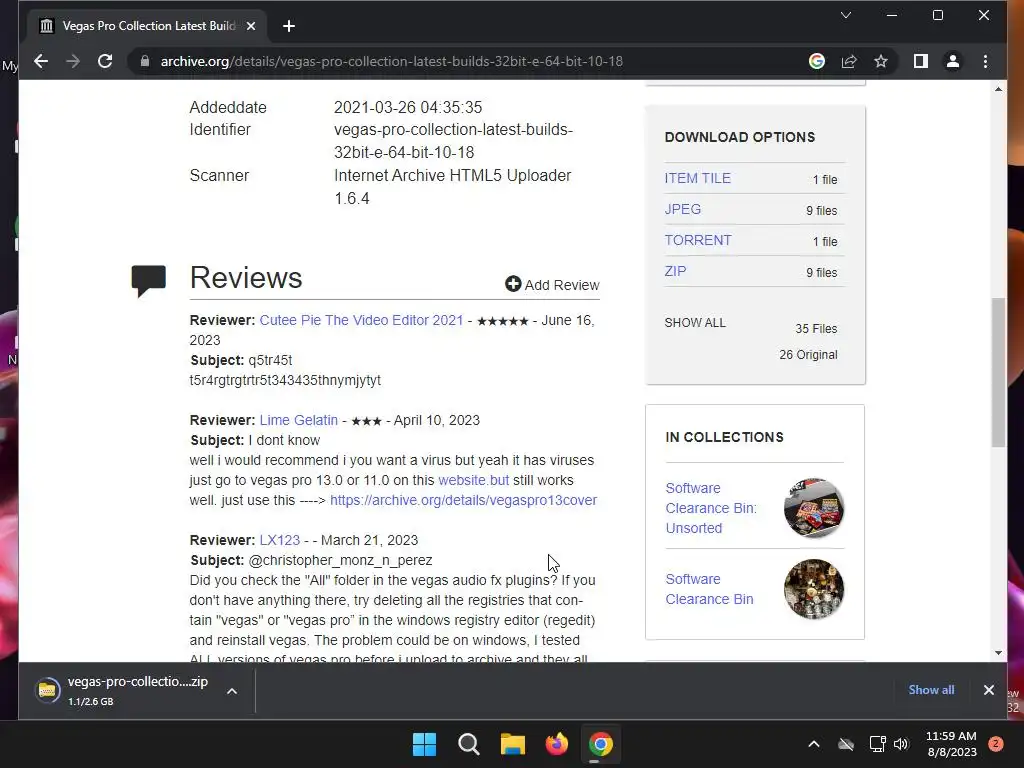
Task: Open reviewer LX123 profile
Action: pyautogui.click(x=280, y=540)
